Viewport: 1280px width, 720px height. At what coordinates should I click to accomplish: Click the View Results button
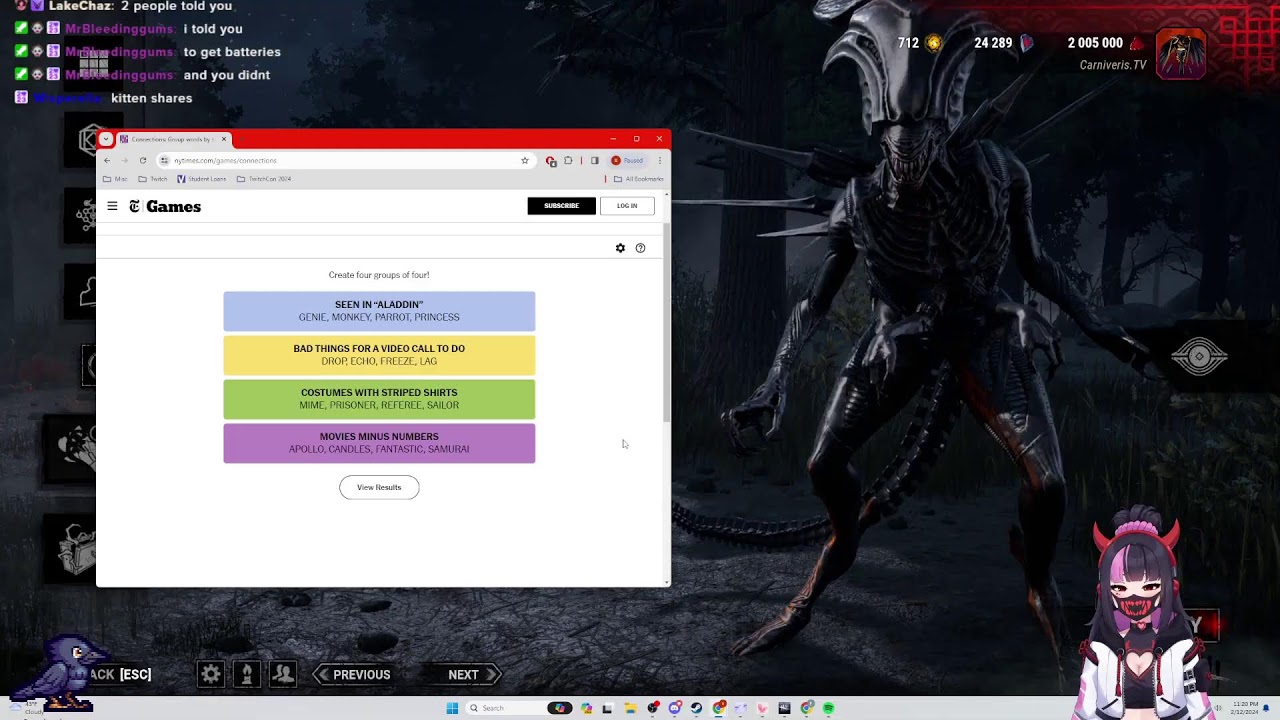pos(379,487)
